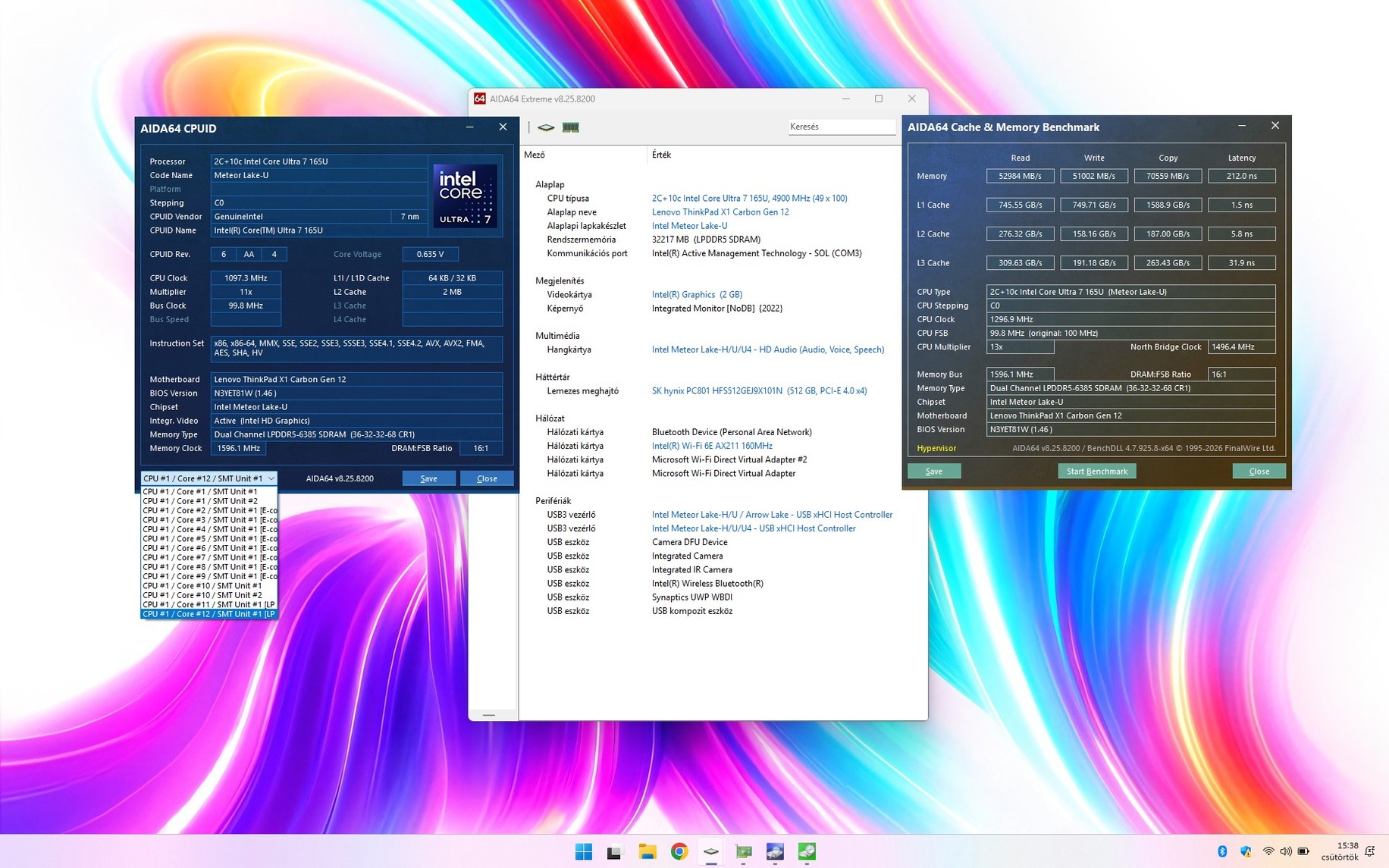Choose Core #8 / SMT Unit #1 entry

209,567
